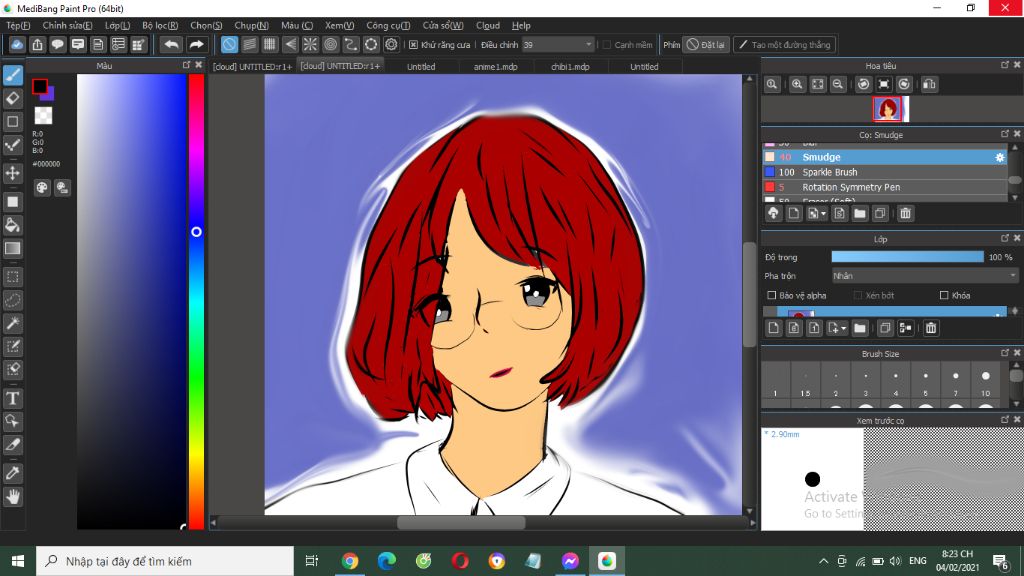Open the Công cụ(T) menu
Viewport: 1024px width, 576px height.
(388, 25)
